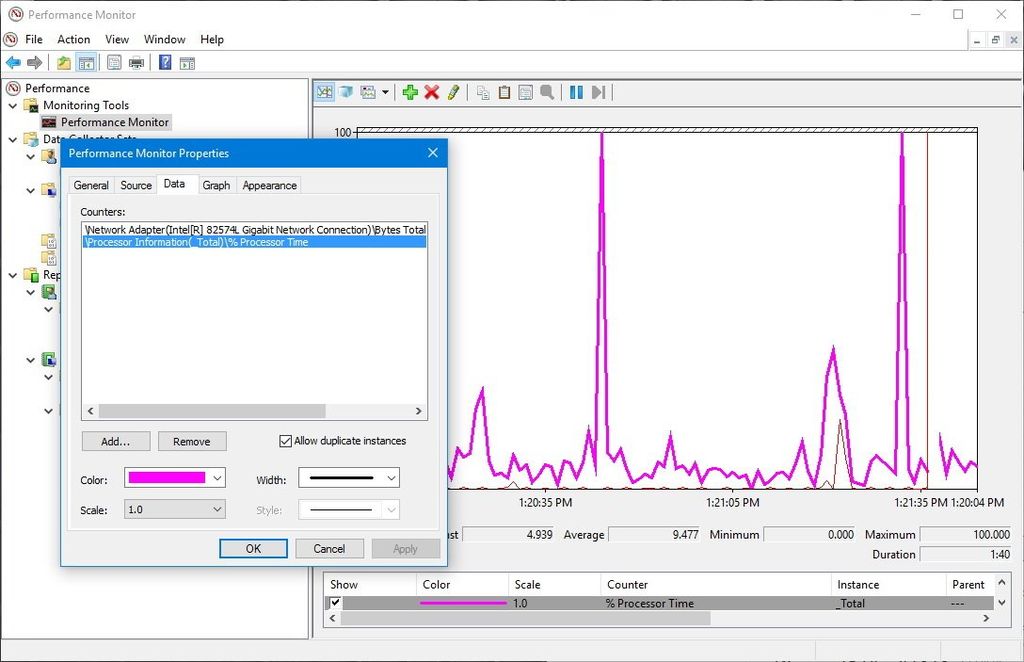Click the Add button in the Data tab
Screen dimensions: 1024x662
click(115, 441)
